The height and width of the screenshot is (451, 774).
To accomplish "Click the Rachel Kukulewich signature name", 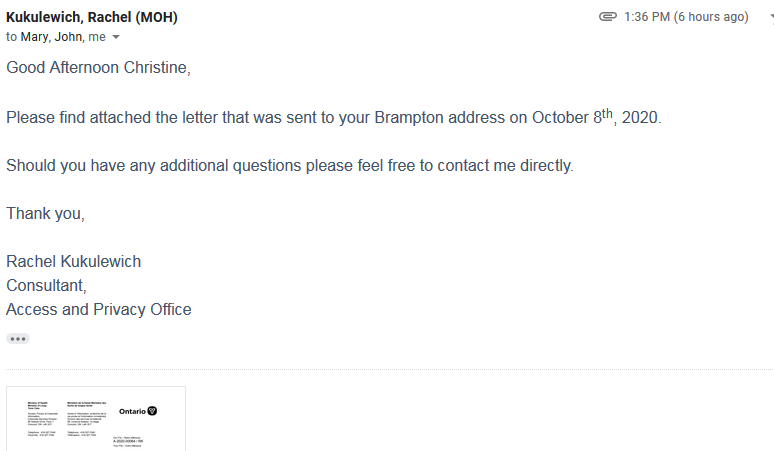I will (x=74, y=262).
